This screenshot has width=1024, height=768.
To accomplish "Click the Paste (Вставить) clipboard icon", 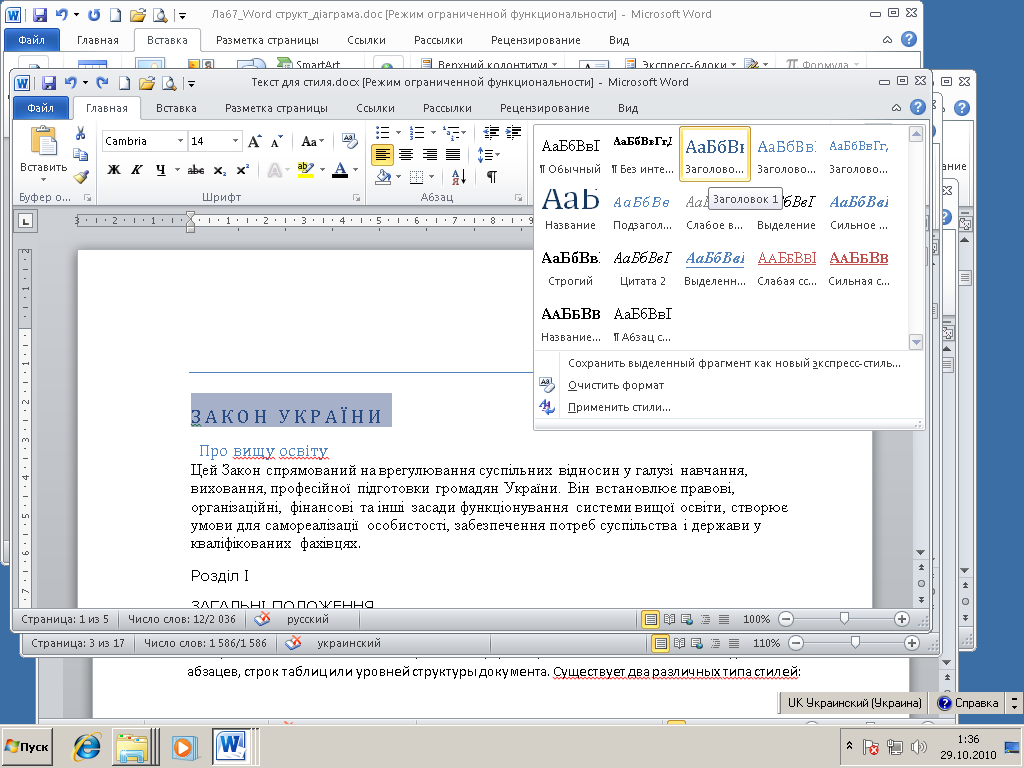I will [x=44, y=140].
